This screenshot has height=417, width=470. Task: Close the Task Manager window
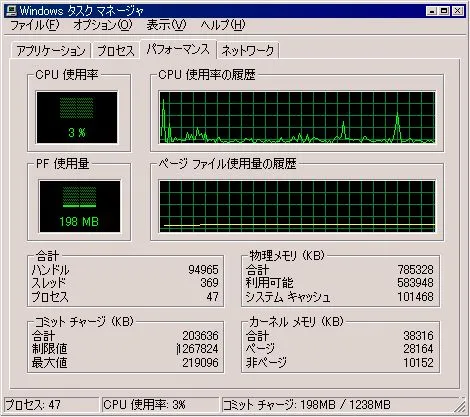tap(458, 11)
